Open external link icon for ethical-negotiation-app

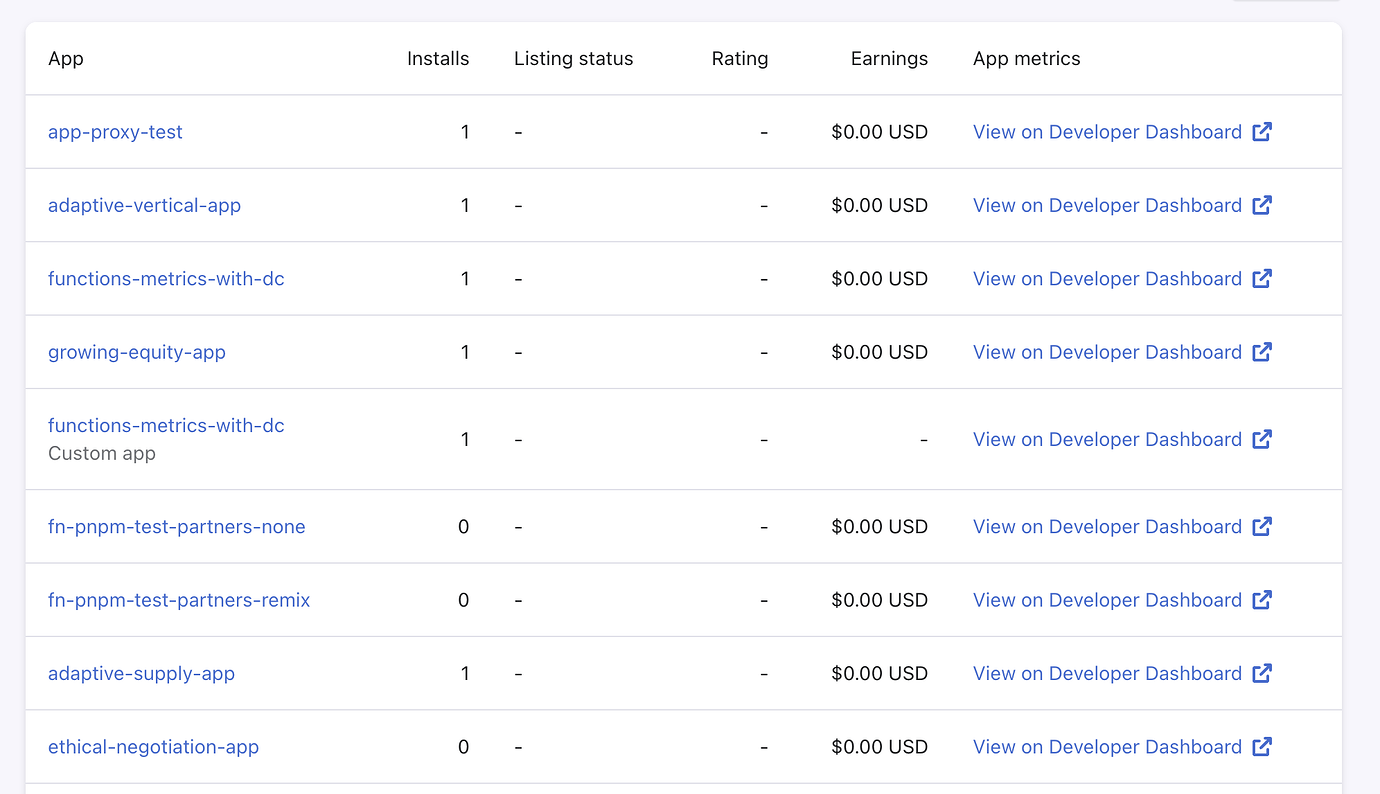(x=1262, y=747)
